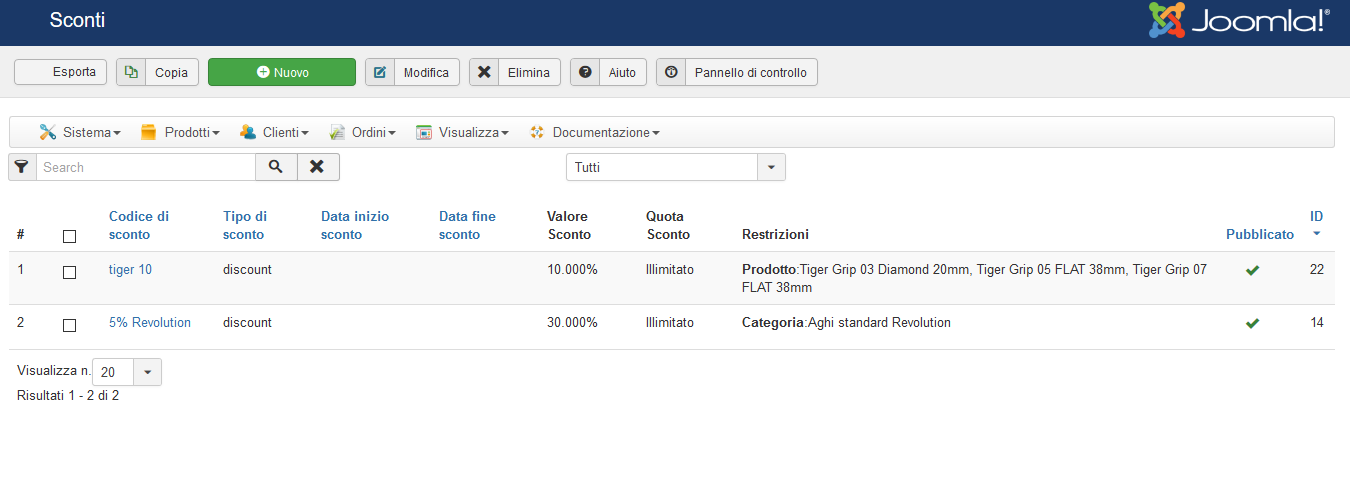Click the green Nuovo button
The height and width of the screenshot is (494, 1350).
point(282,73)
